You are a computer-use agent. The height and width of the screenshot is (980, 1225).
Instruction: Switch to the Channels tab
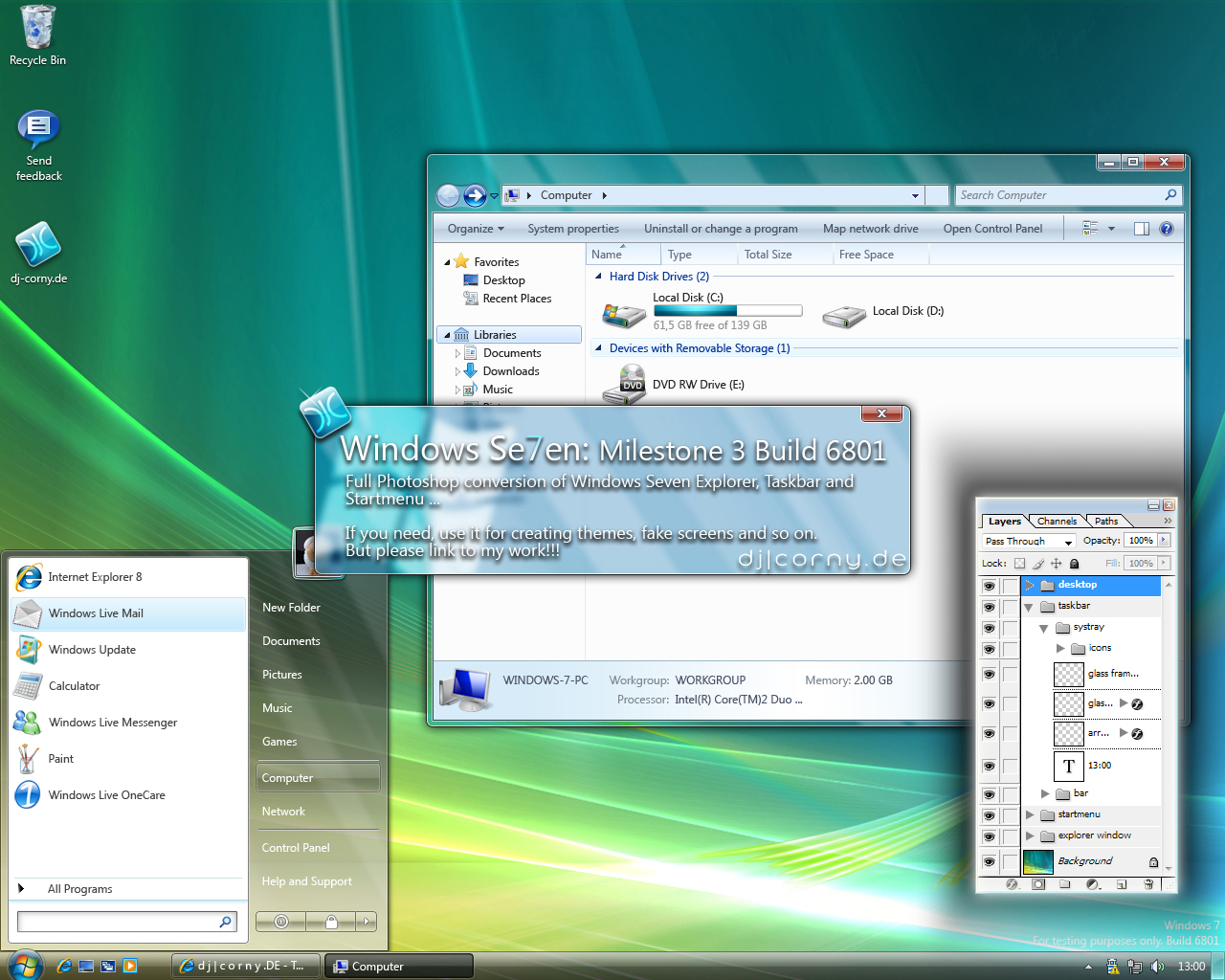(1057, 522)
